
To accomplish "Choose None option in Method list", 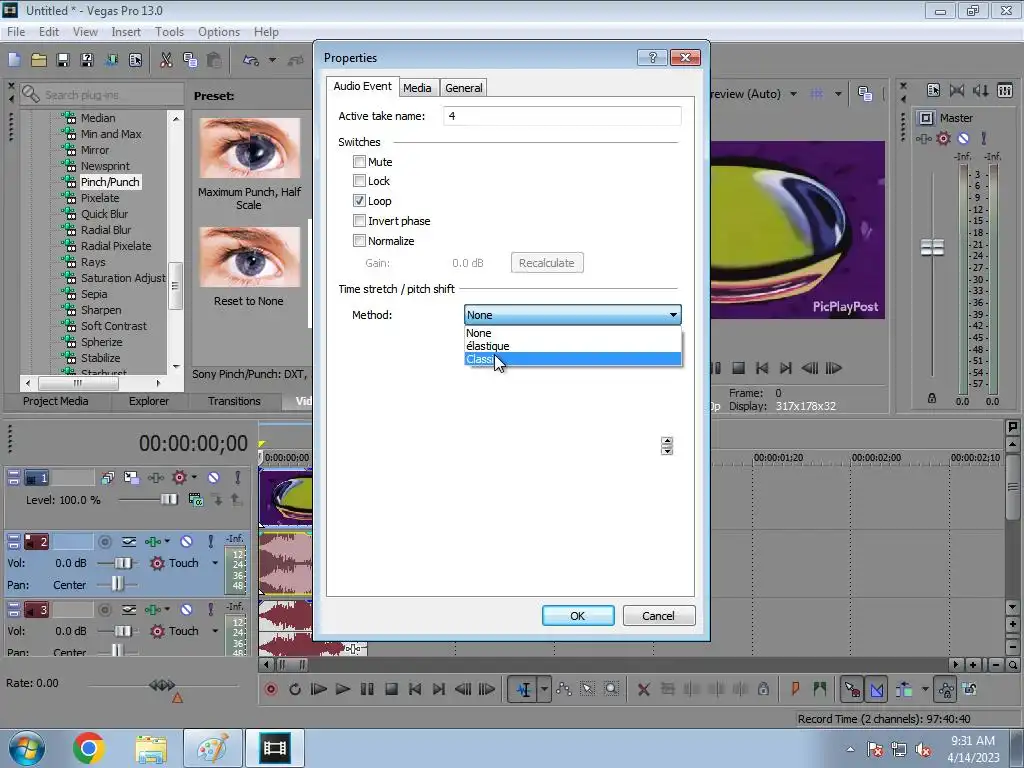I will coord(573,333).
